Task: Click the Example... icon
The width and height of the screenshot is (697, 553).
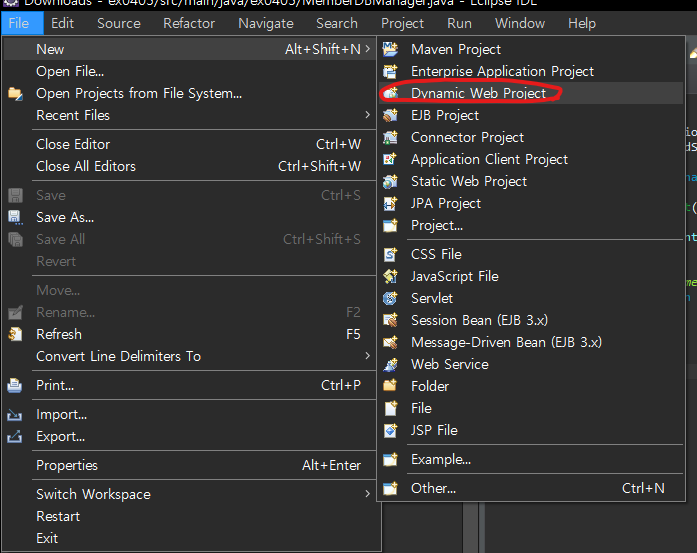Action: point(390,459)
